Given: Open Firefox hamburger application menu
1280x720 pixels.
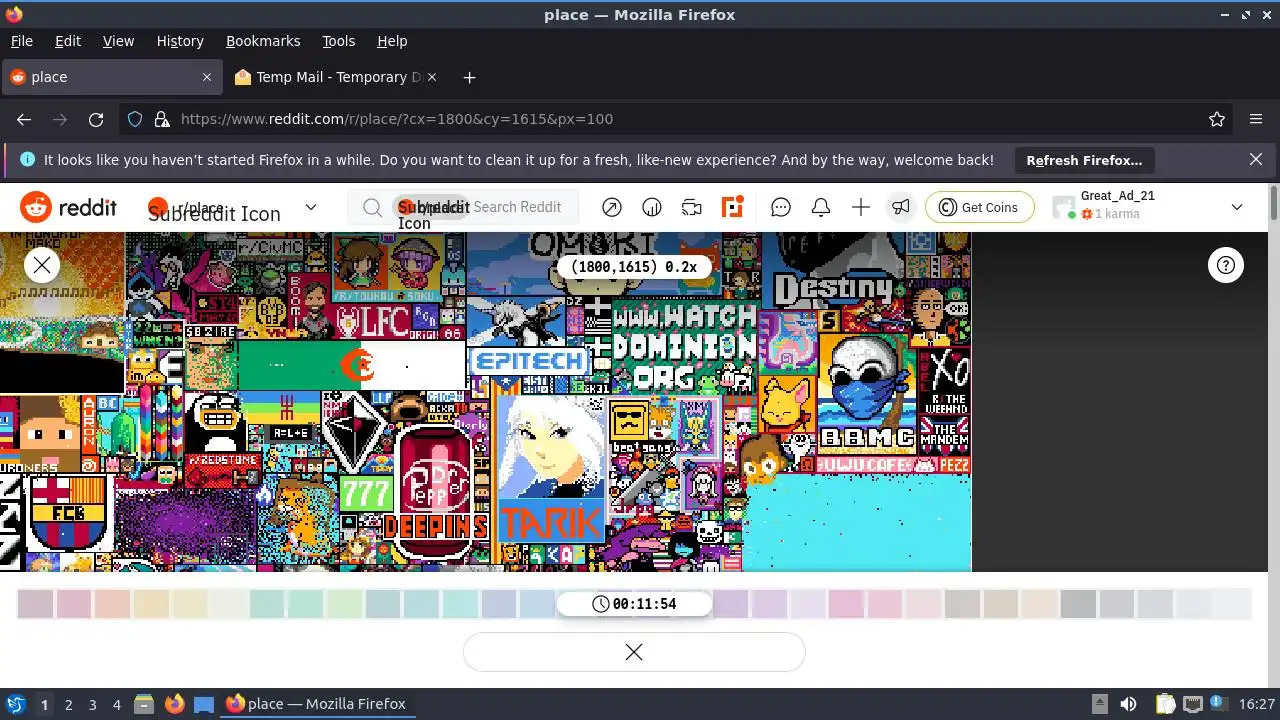Looking at the screenshot, I should (1256, 119).
